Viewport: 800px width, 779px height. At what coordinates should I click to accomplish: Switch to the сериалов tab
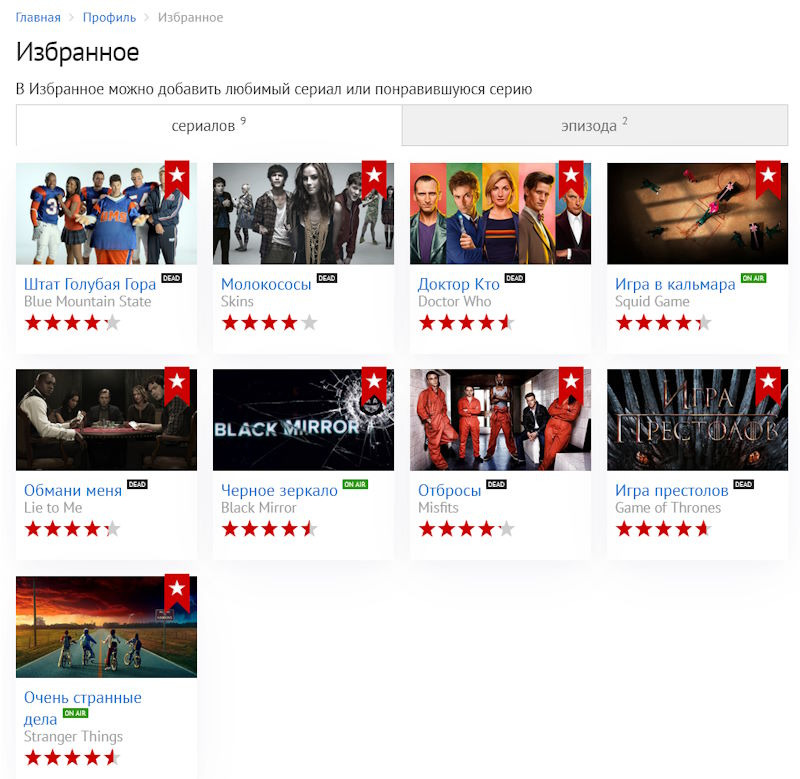209,125
